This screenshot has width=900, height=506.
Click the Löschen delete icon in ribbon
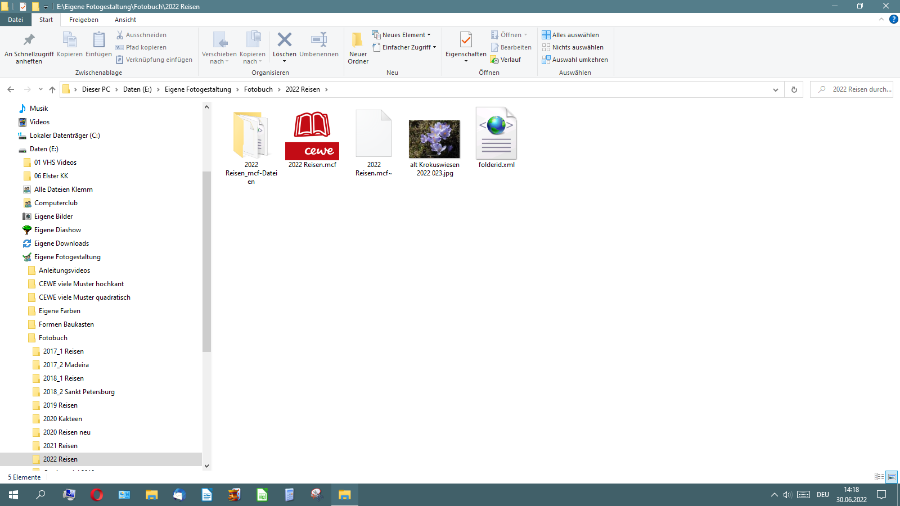(284, 40)
